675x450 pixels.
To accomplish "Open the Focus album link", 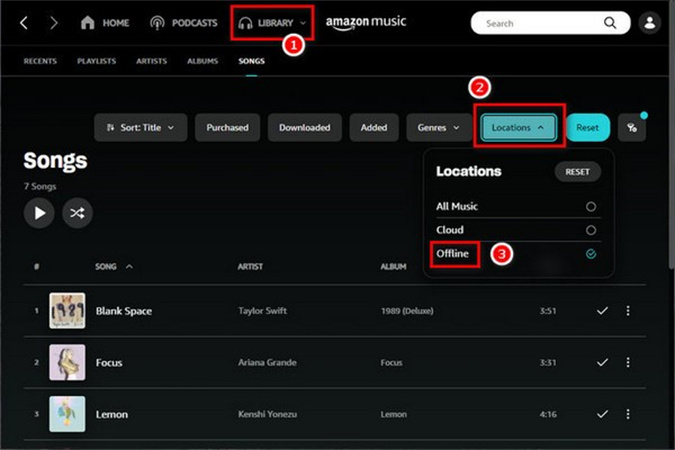I will (x=391, y=363).
